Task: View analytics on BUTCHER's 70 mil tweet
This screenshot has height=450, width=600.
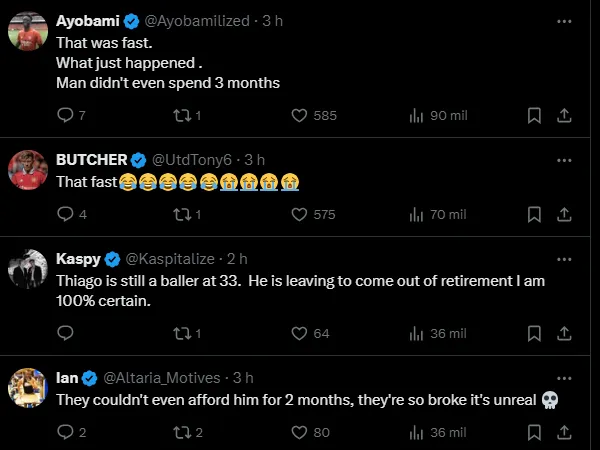Action: click(x=417, y=214)
